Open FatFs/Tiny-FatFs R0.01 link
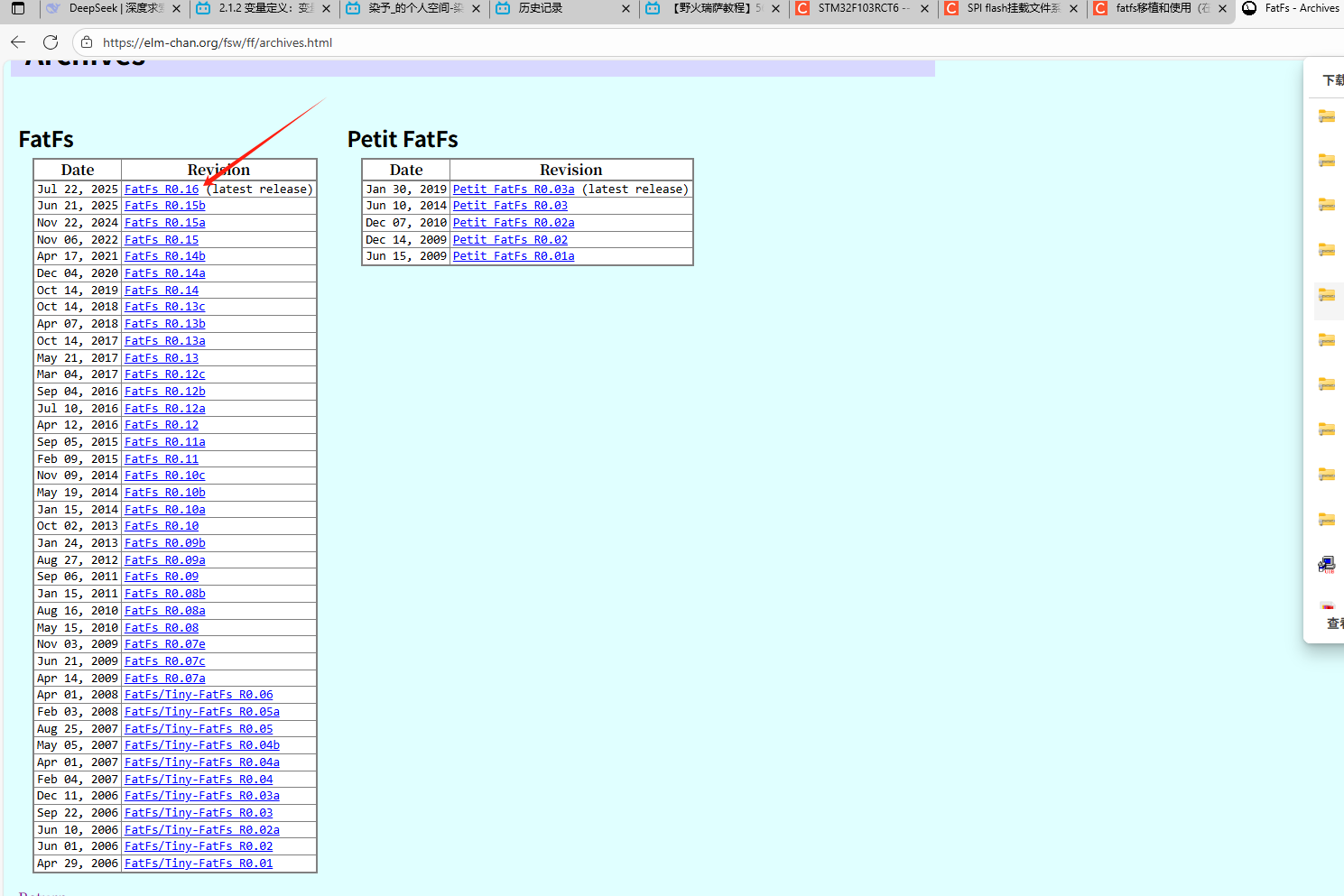This screenshot has height=896, width=1344. (x=199, y=864)
